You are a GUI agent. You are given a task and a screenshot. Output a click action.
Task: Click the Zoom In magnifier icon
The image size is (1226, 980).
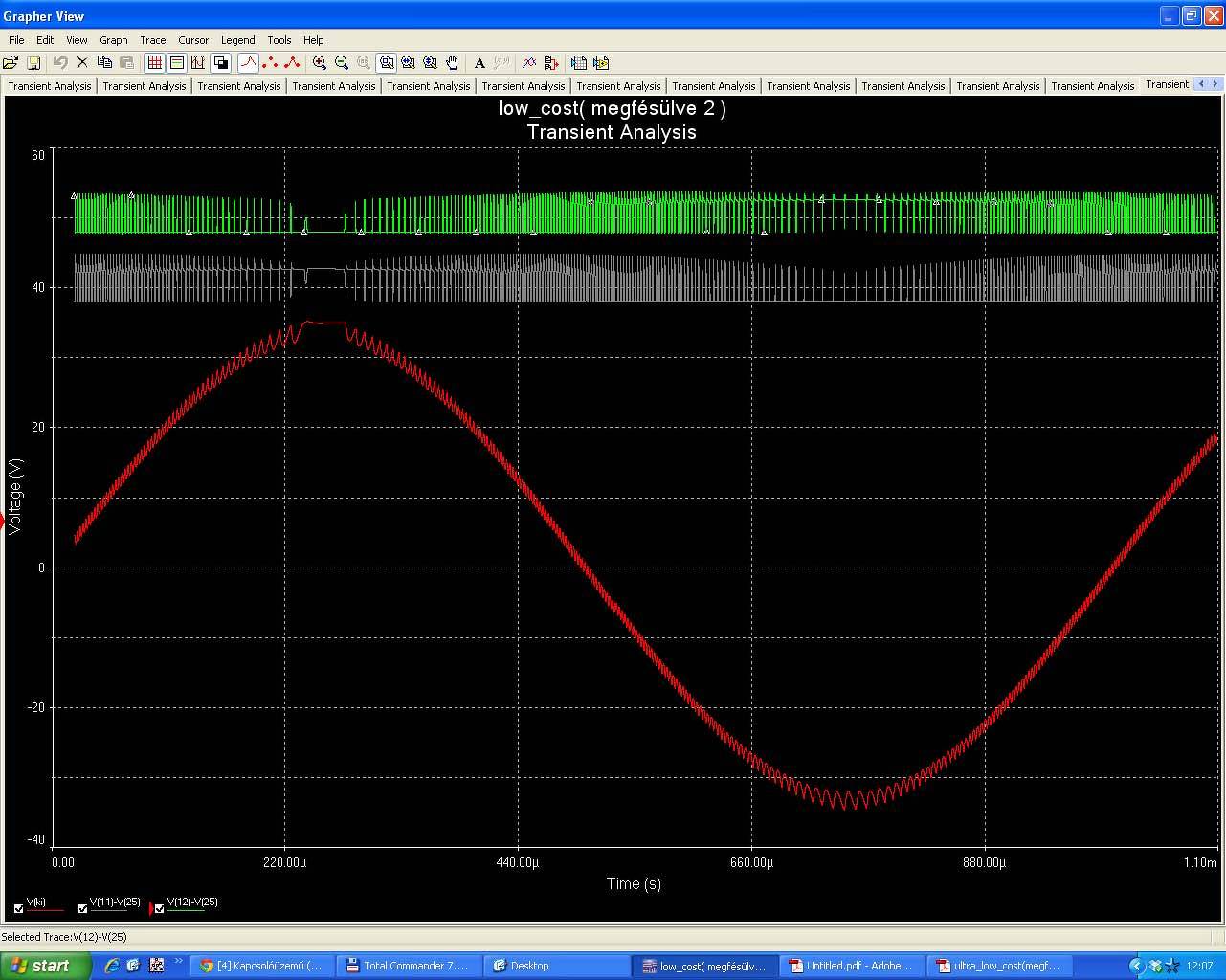[x=320, y=63]
